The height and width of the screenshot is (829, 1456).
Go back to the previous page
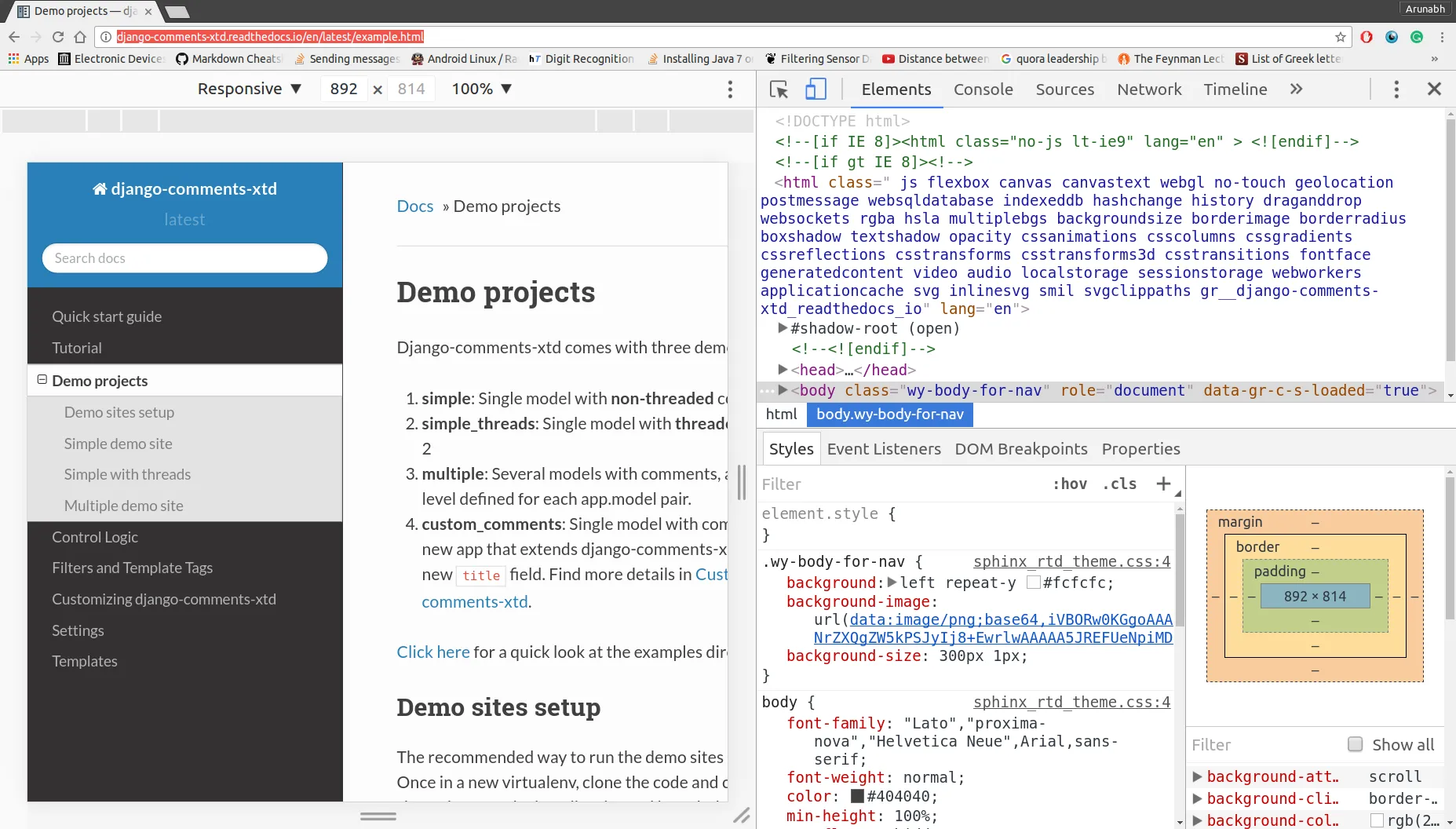click(14, 37)
